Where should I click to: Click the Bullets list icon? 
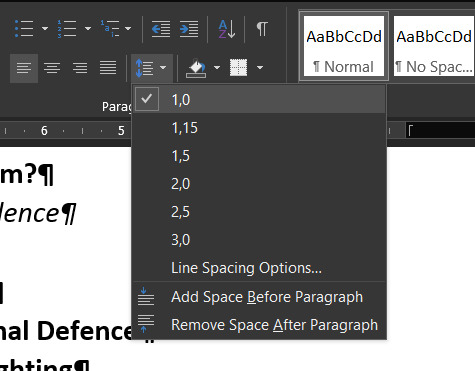tap(24, 29)
